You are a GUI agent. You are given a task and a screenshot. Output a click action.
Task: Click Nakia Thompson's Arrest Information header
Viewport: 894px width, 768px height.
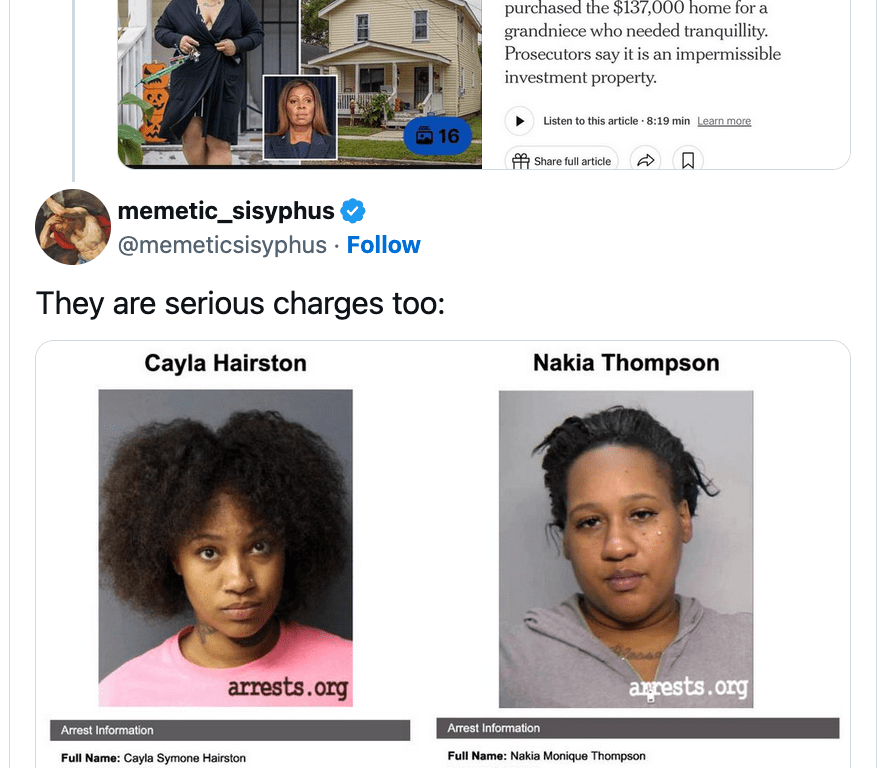[638, 728]
